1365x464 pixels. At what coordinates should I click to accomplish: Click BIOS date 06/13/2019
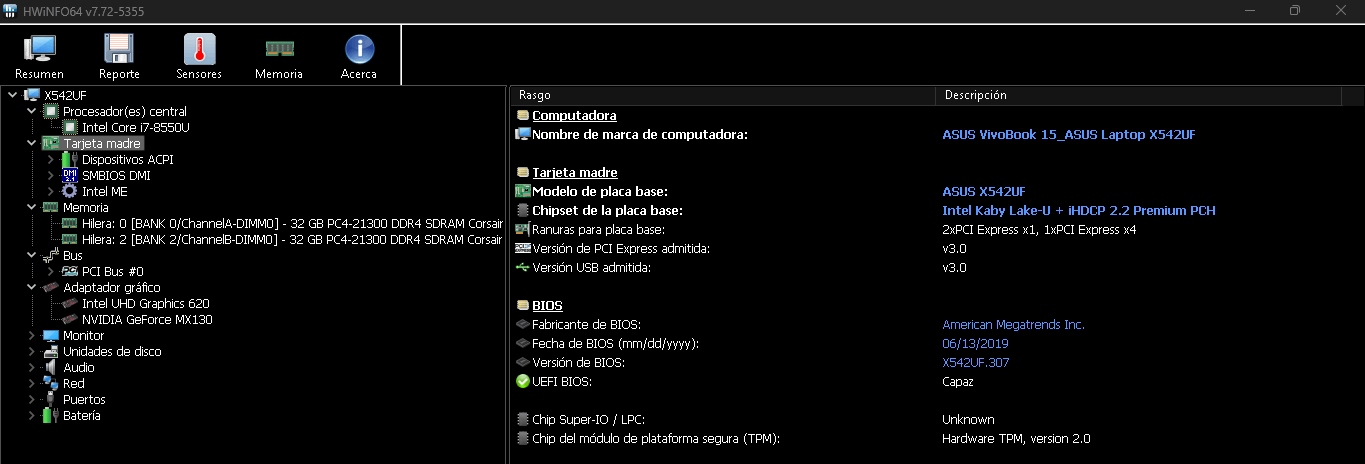[x=975, y=343]
